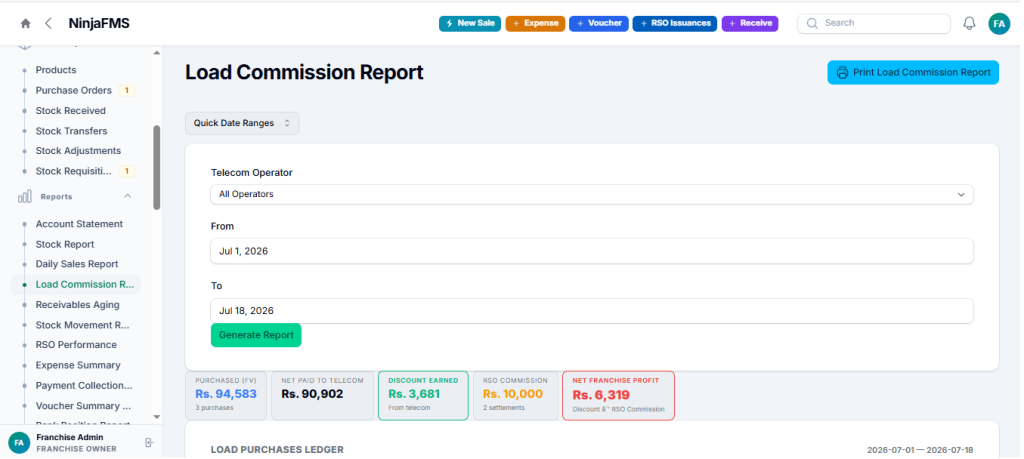
Task: Click the sidebar scroll down arrow
Action: click(156, 417)
